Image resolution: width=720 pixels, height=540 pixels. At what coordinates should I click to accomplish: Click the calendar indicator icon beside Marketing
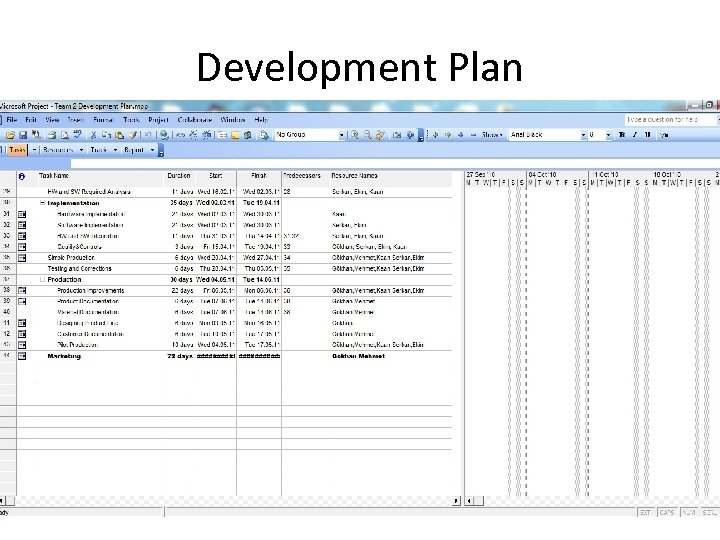click(22, 356)
